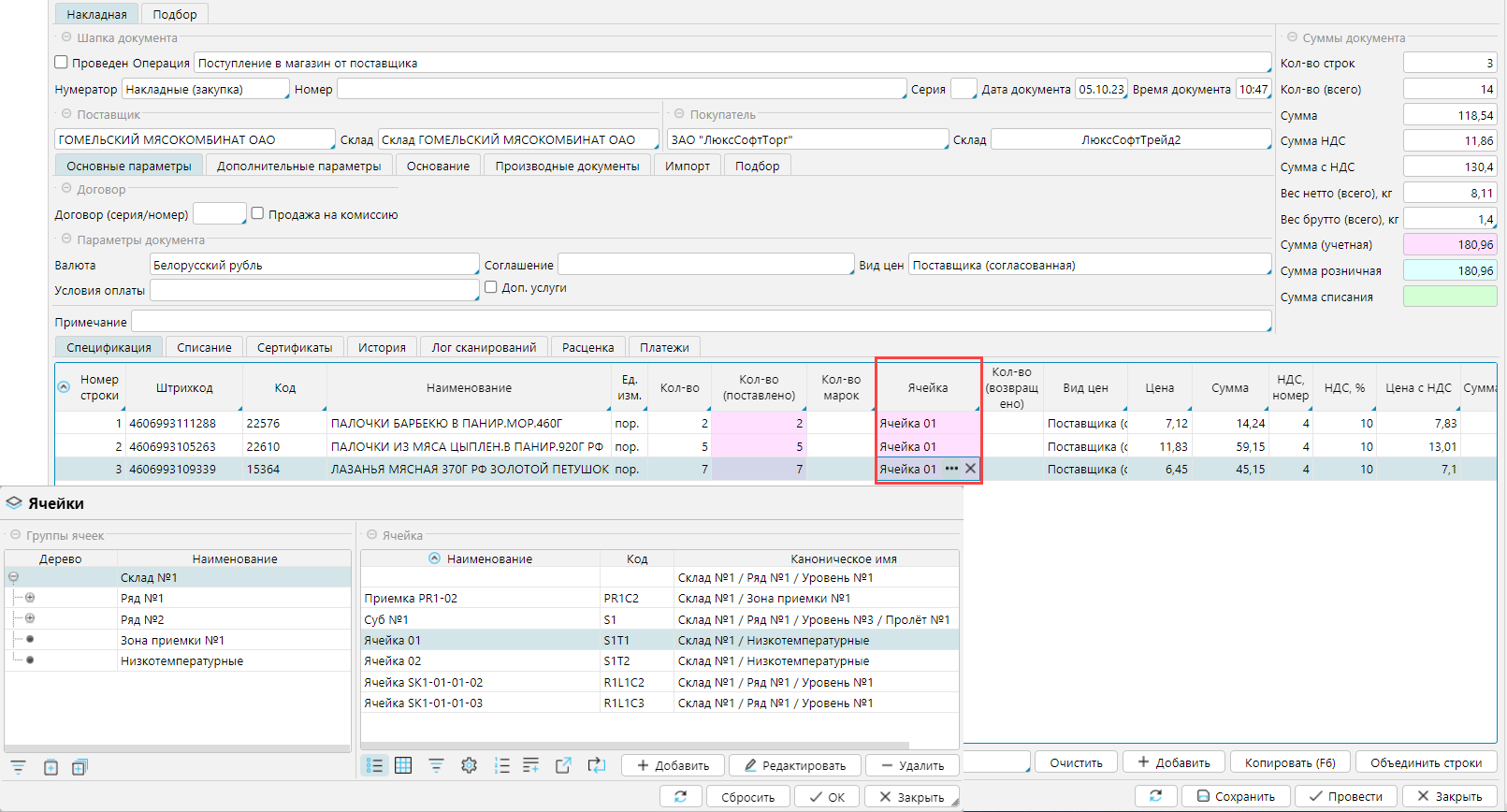Open the filter in the cells panel toolbar
The width and height of the screenshot is (1507, 812).
coord(436,765)
